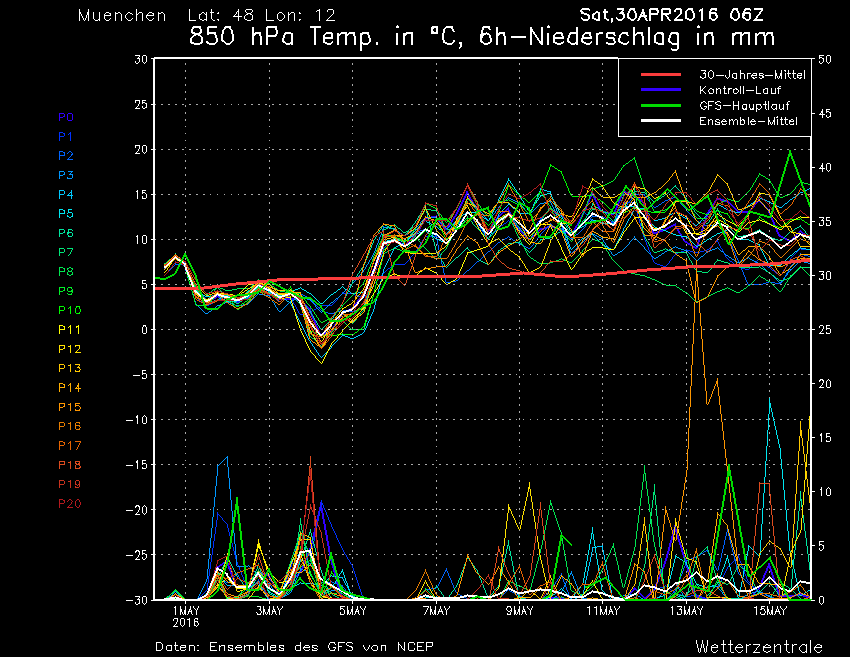Select ensemble member label P2
The image size is (850, 657).
click(x=66, y=156)
